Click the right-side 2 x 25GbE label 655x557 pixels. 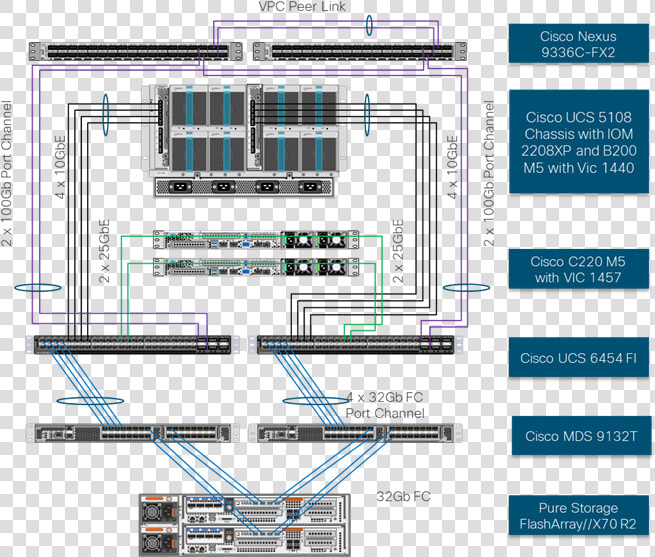coord(398,252)
